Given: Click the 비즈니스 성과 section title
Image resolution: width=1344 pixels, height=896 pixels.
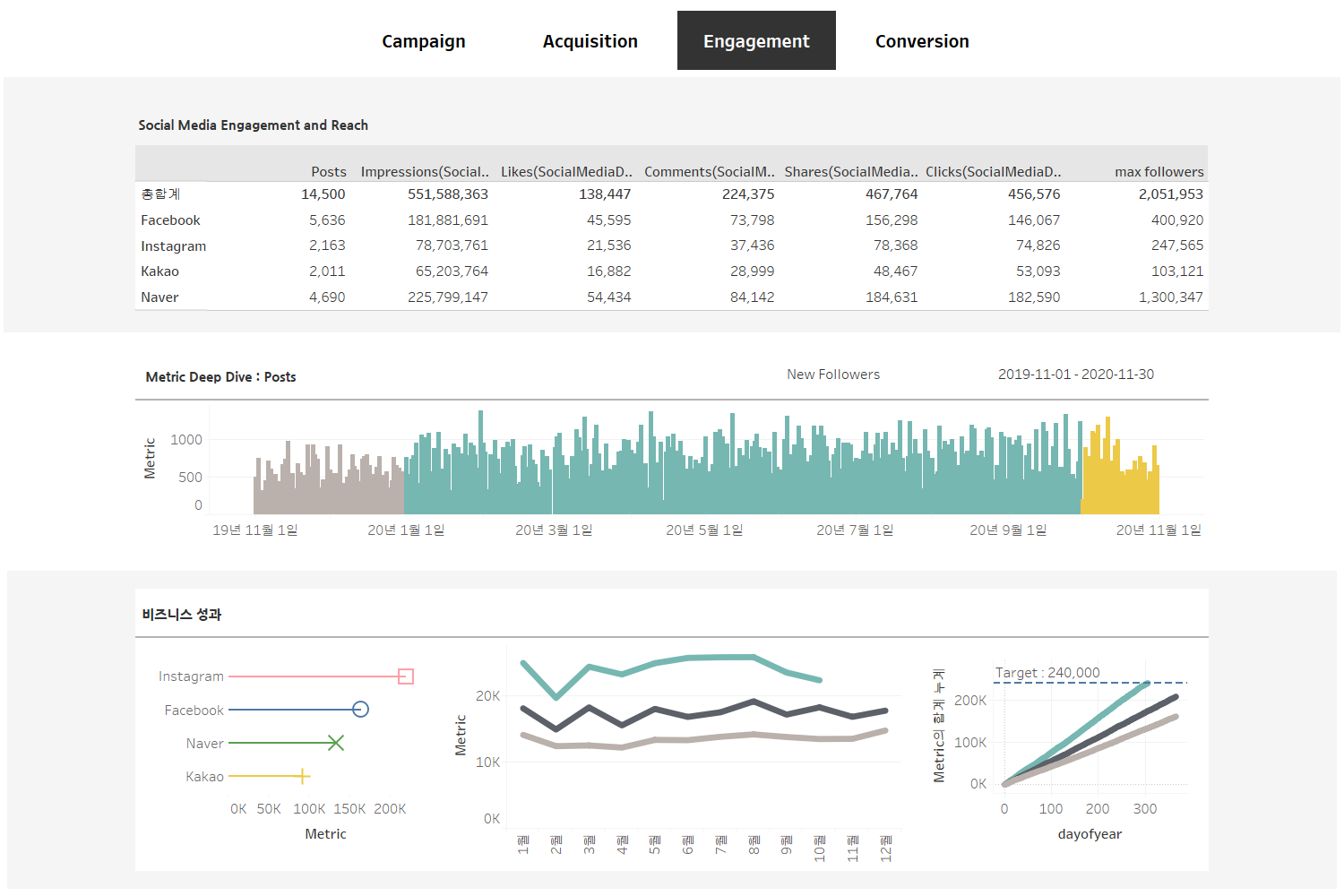Looking at the screenshot, I should pos(182,615).
